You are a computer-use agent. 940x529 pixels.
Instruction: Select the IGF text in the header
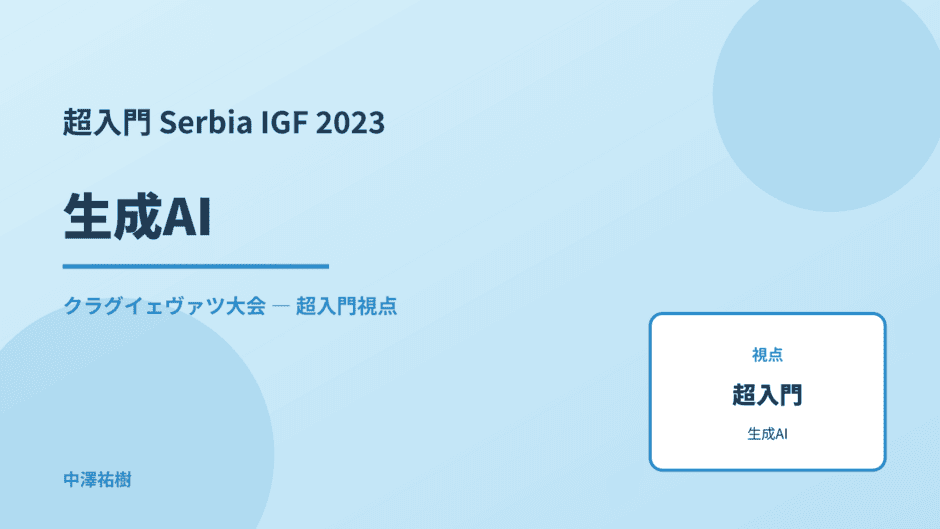coord(284,122)
